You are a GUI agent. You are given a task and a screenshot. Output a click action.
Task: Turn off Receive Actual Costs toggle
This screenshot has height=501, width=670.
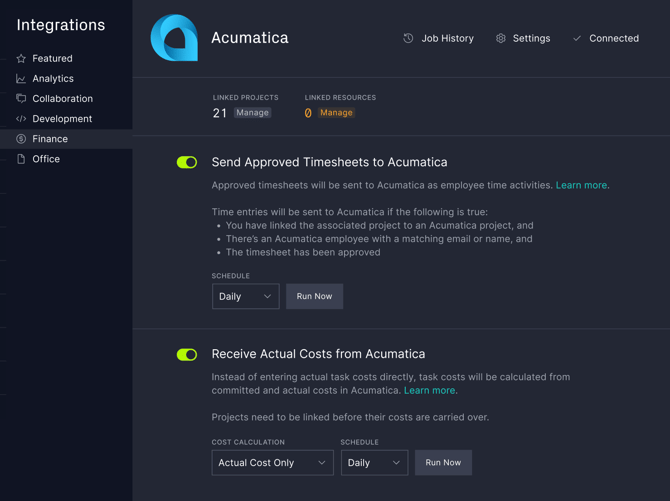click(187, 354)
